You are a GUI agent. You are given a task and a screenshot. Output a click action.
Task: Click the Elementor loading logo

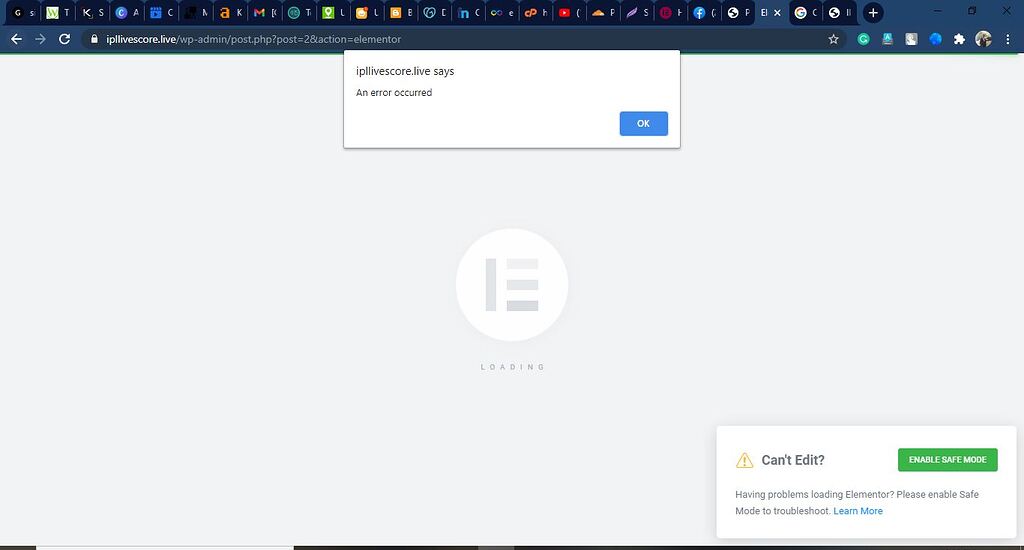pos(512,285)
